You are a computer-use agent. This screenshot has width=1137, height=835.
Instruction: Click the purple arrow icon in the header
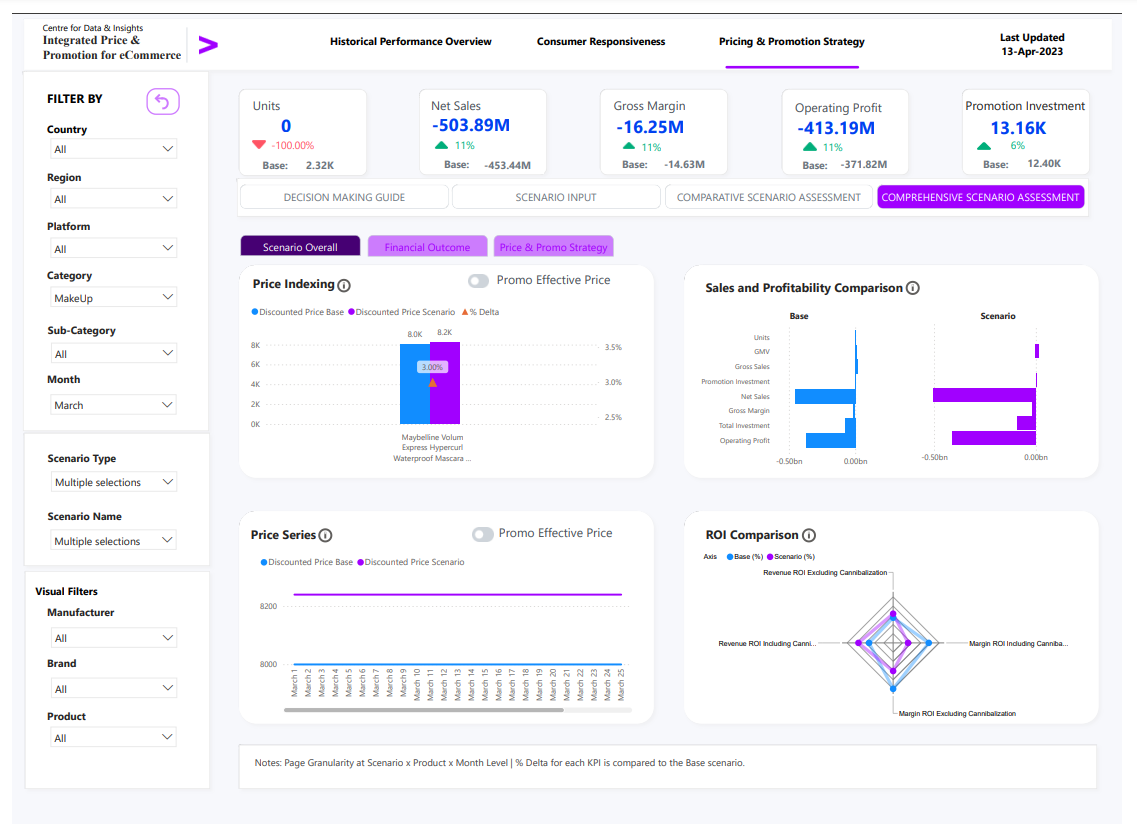[x=208, y=44]
